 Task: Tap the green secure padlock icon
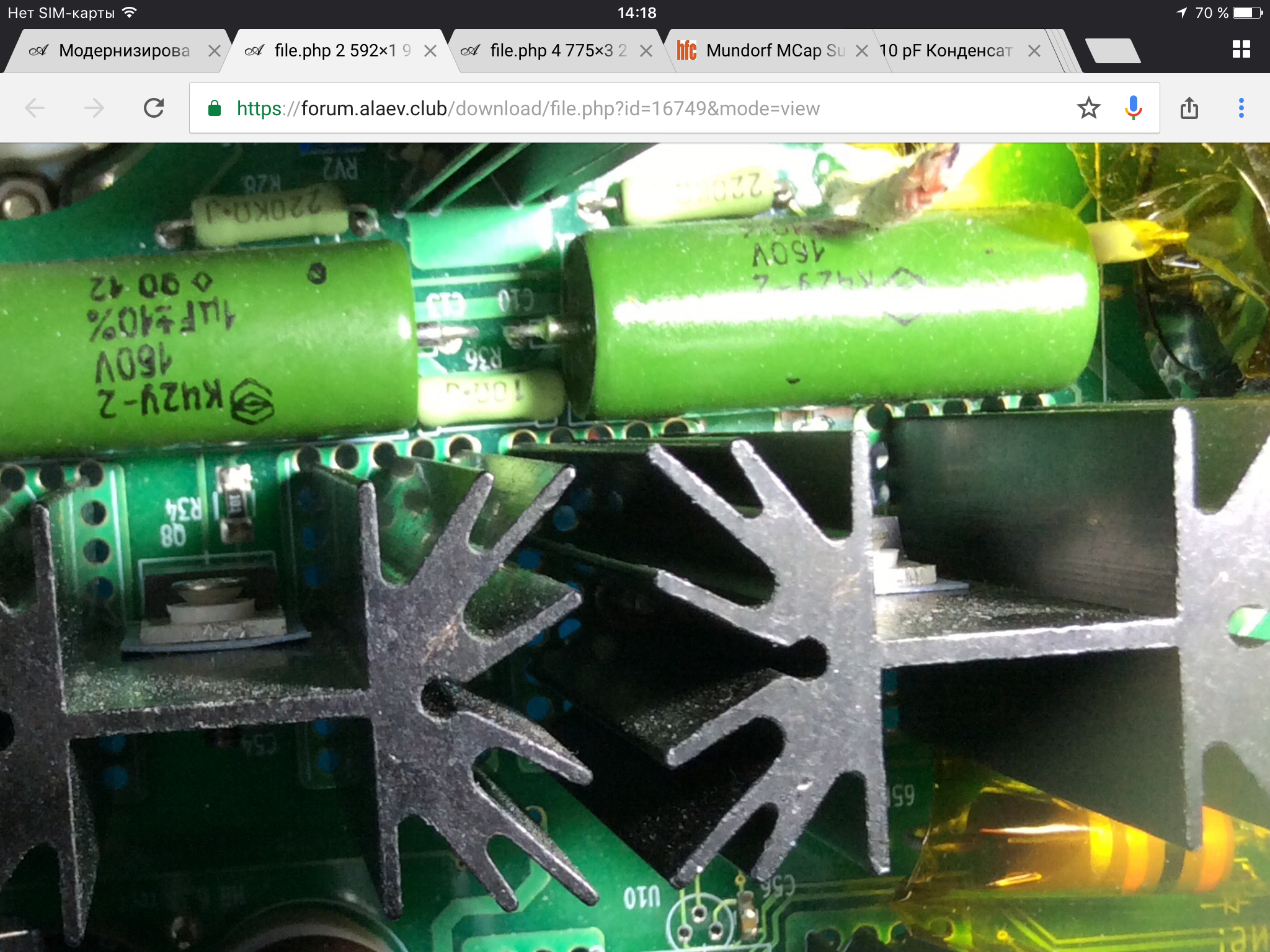[215, 108]
